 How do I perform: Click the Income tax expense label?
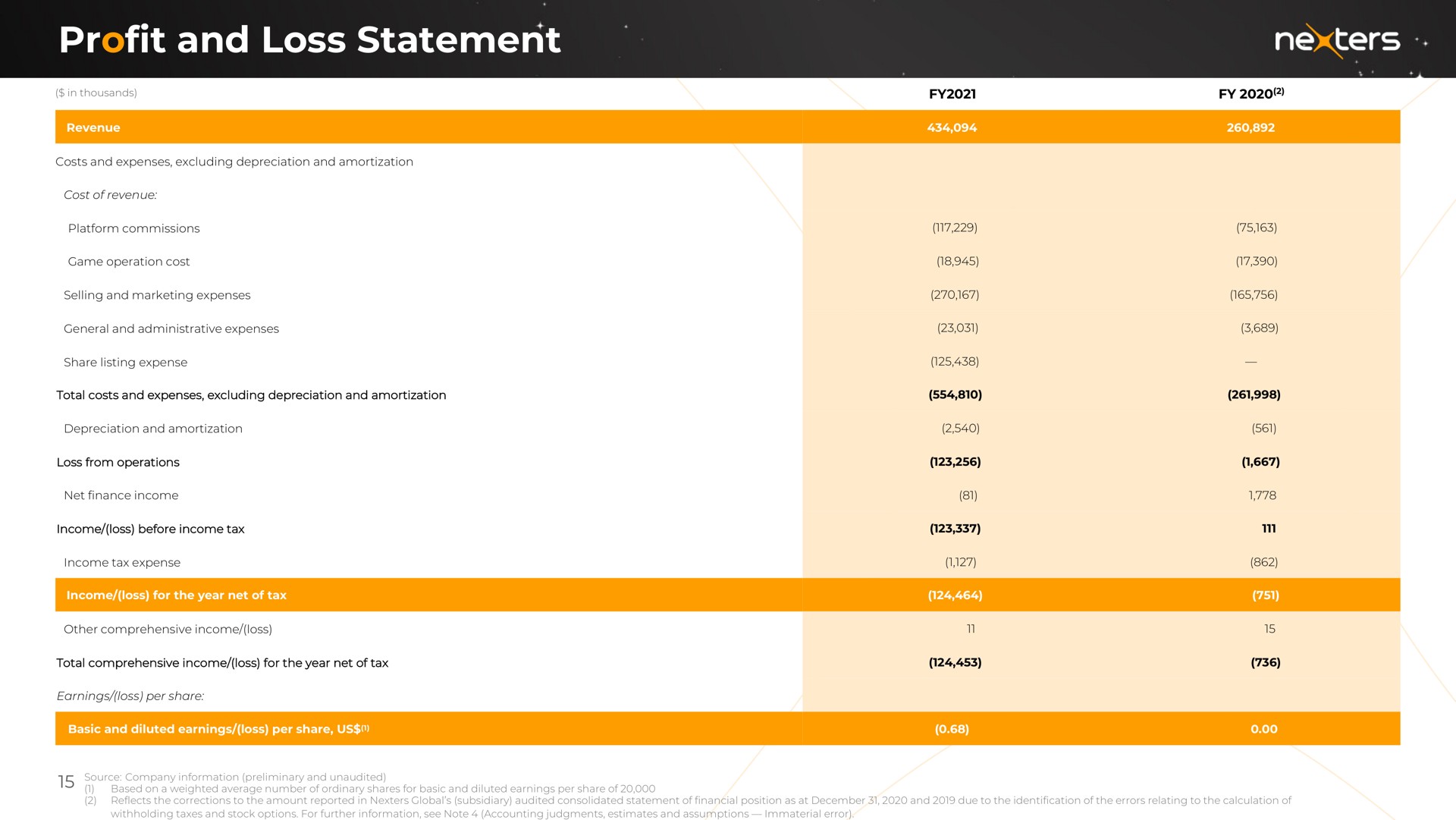[x=122, y=562]
